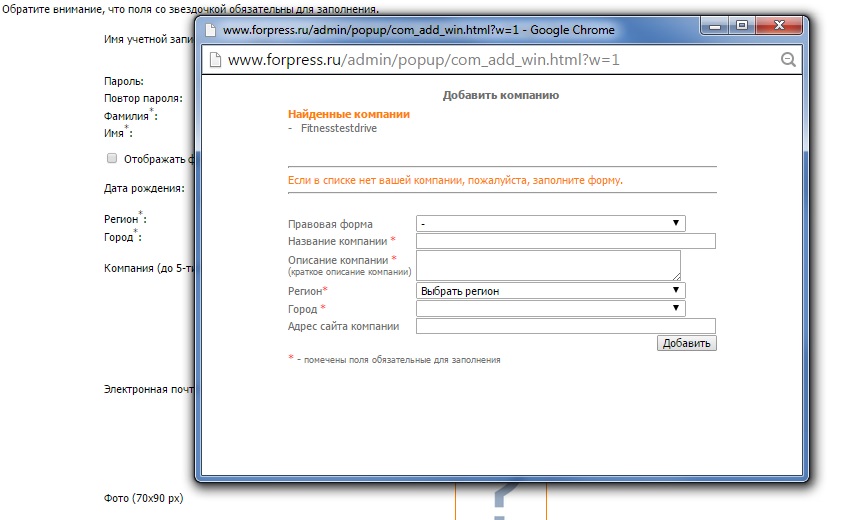
Task: Click the Обратите внимание notice in background page
Action: pos(190,9)
